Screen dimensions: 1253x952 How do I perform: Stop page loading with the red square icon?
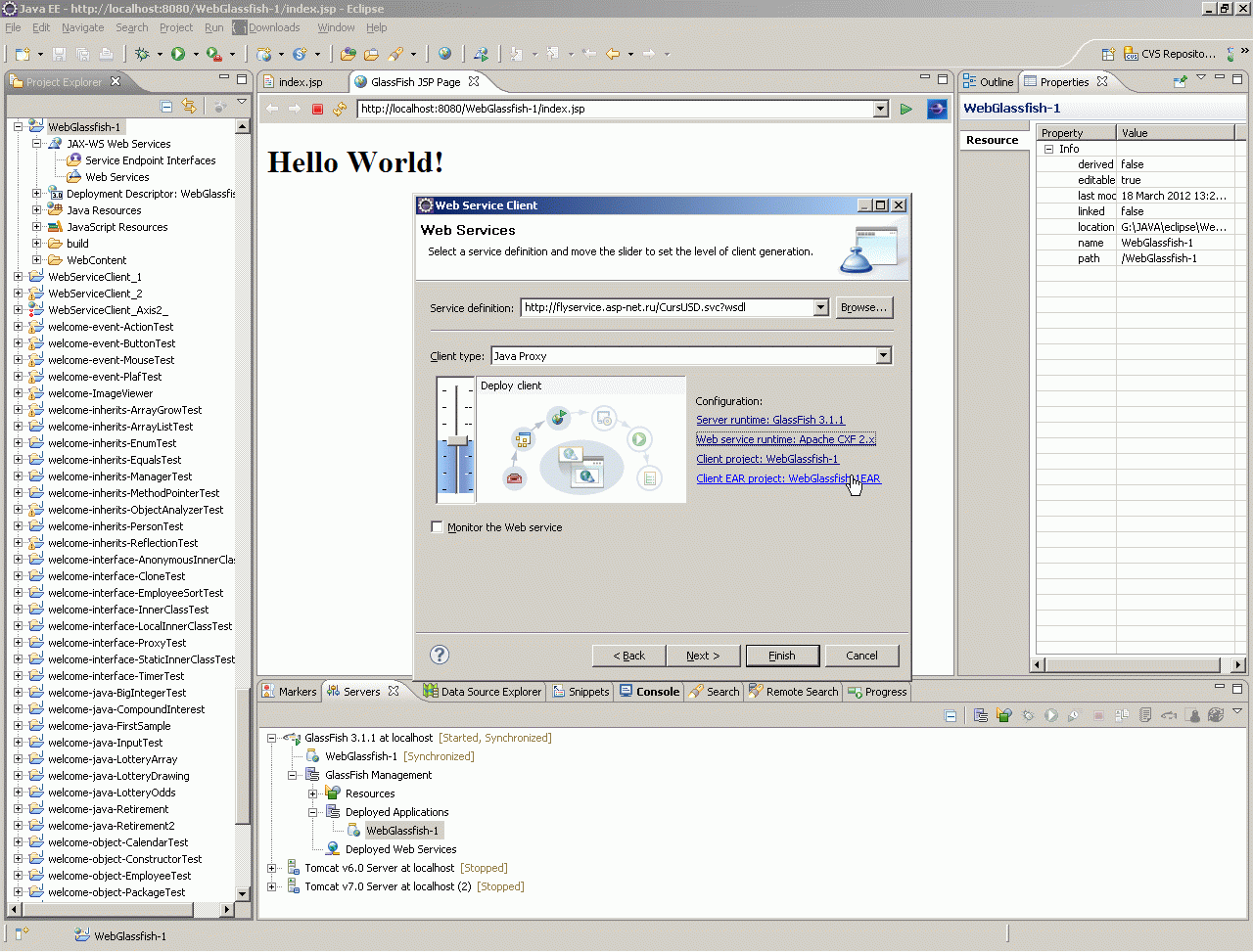click(x=317, y=110)
